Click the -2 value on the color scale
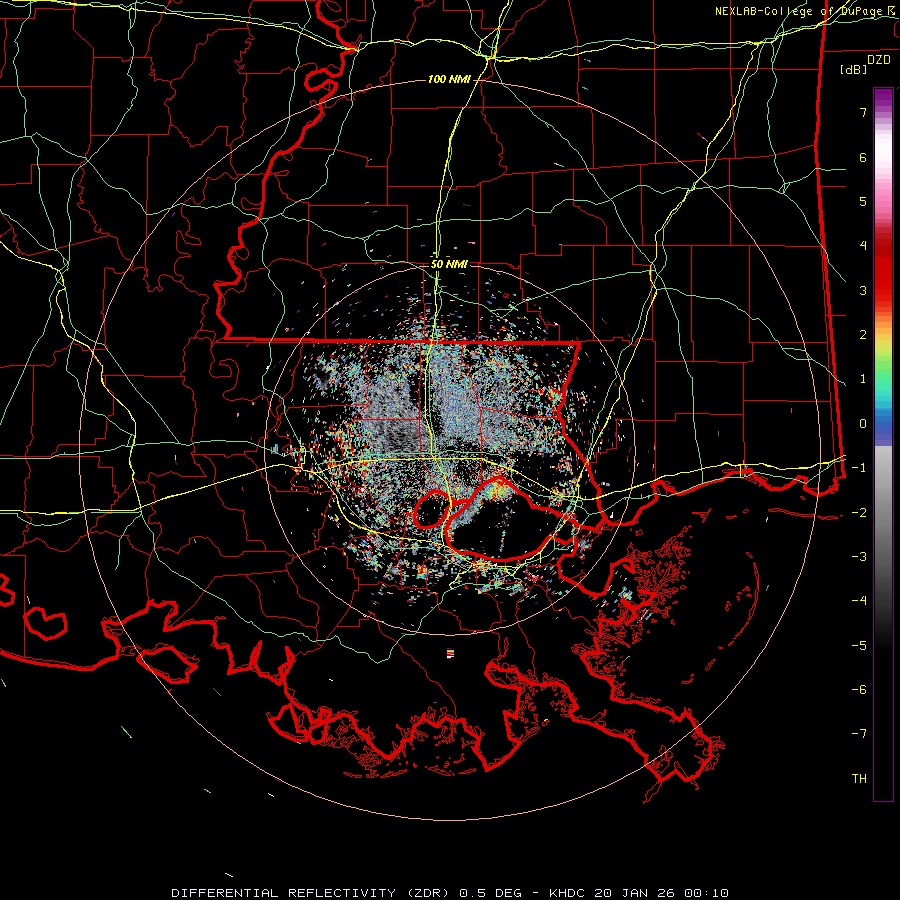 coord(859,513)
